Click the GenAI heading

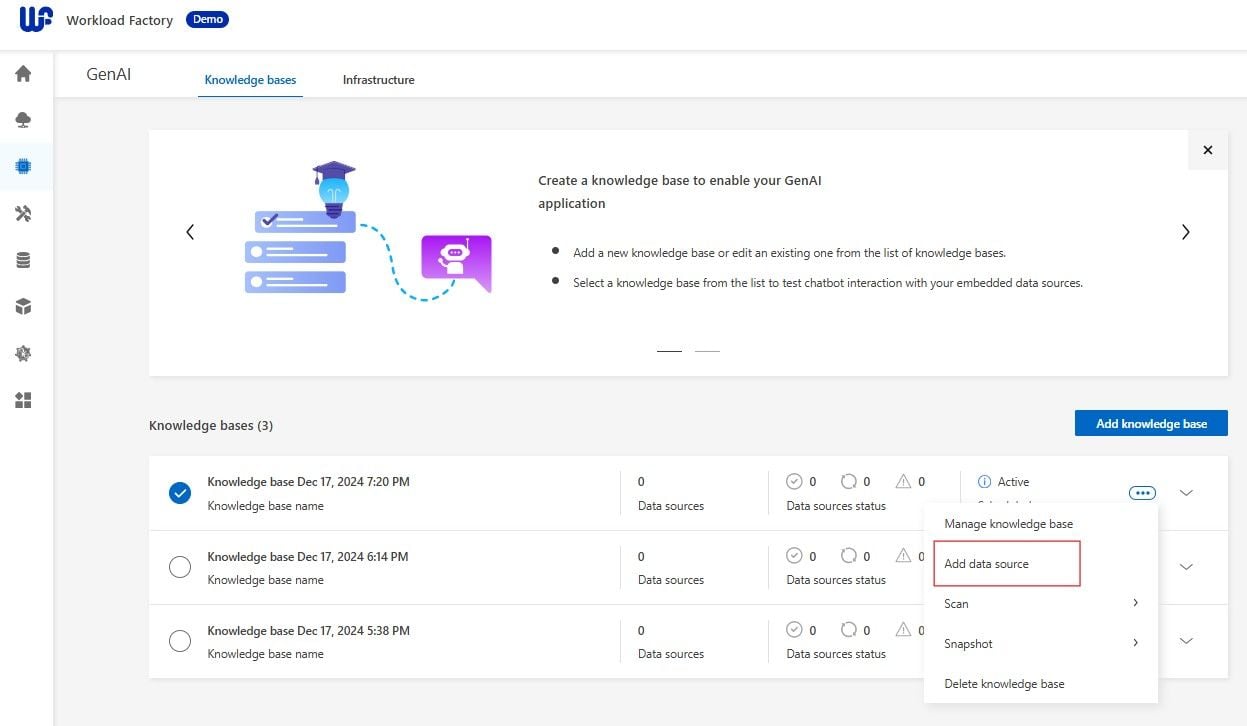point(109,75)
